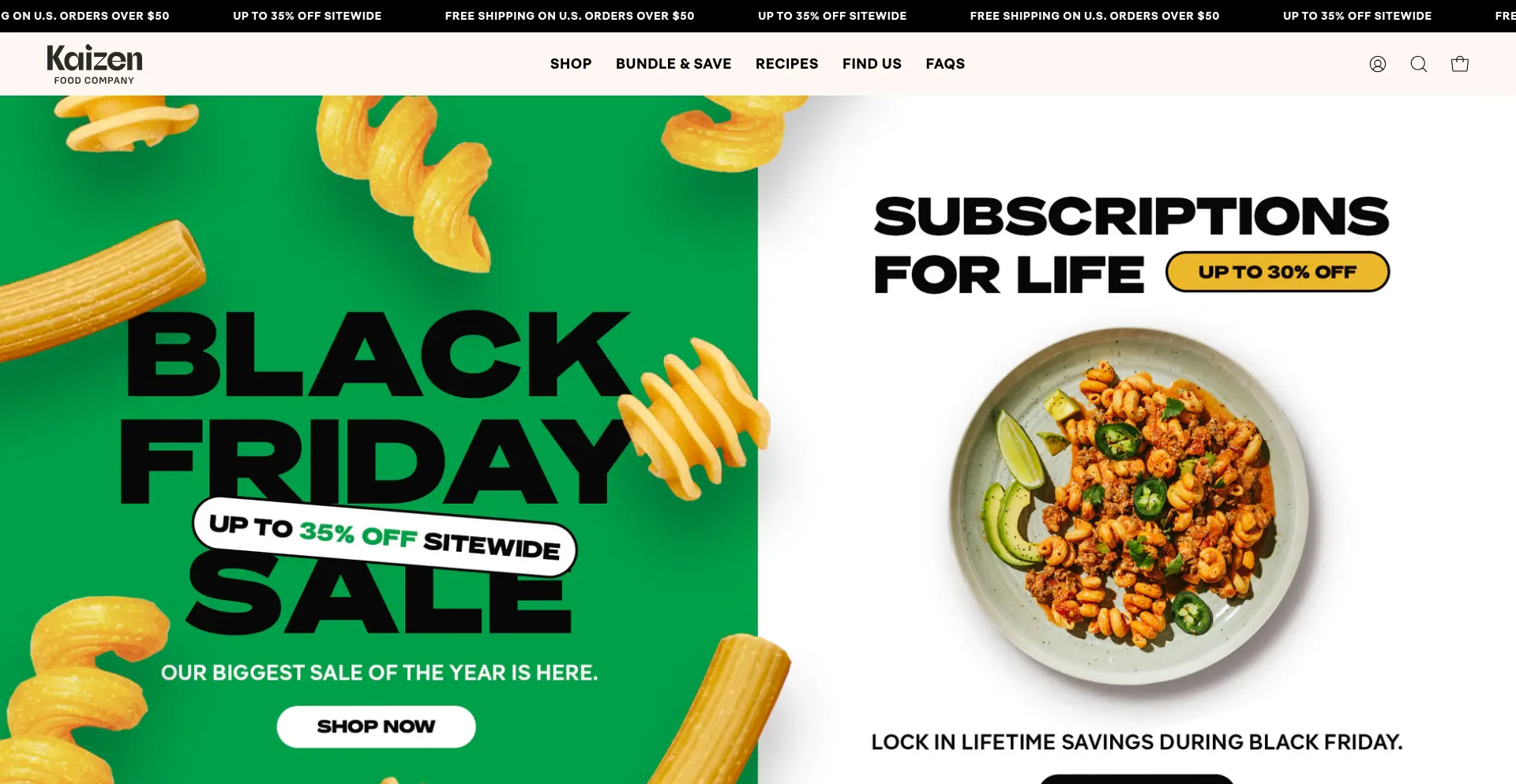Open the SHOP menu
Image resolution: width=1516 pixels, height=784 pixels.
click(x=571, y=64)
